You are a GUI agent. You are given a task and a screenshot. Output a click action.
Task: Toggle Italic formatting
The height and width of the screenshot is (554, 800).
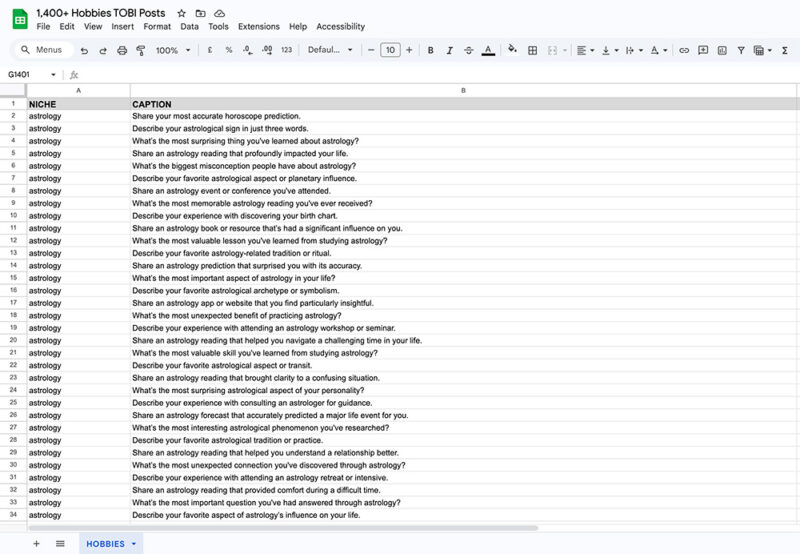pos(449,50)
